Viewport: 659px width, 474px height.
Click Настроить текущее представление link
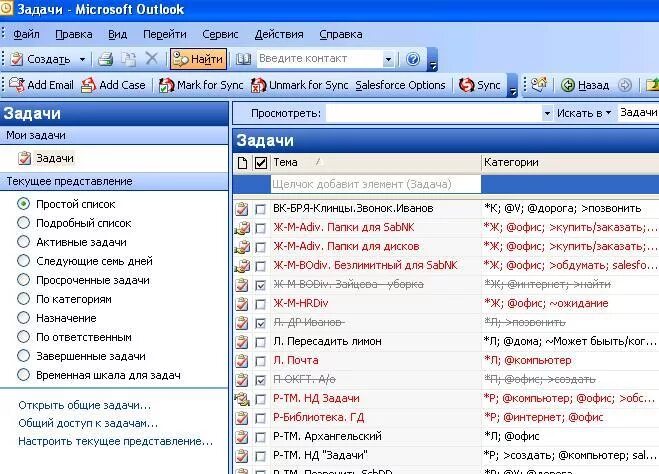click(x=116, y=442)
